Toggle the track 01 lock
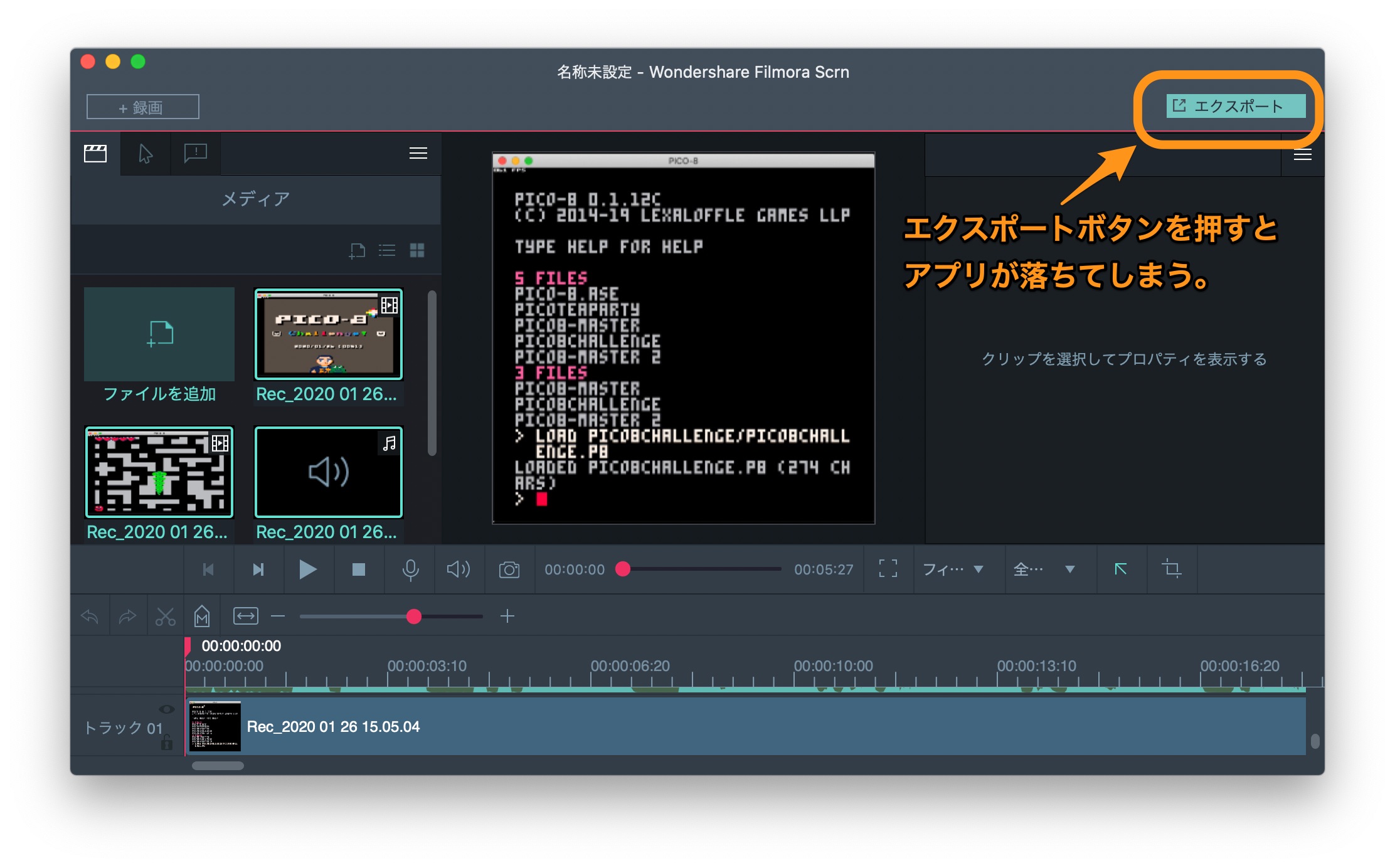 coord(166,743)
